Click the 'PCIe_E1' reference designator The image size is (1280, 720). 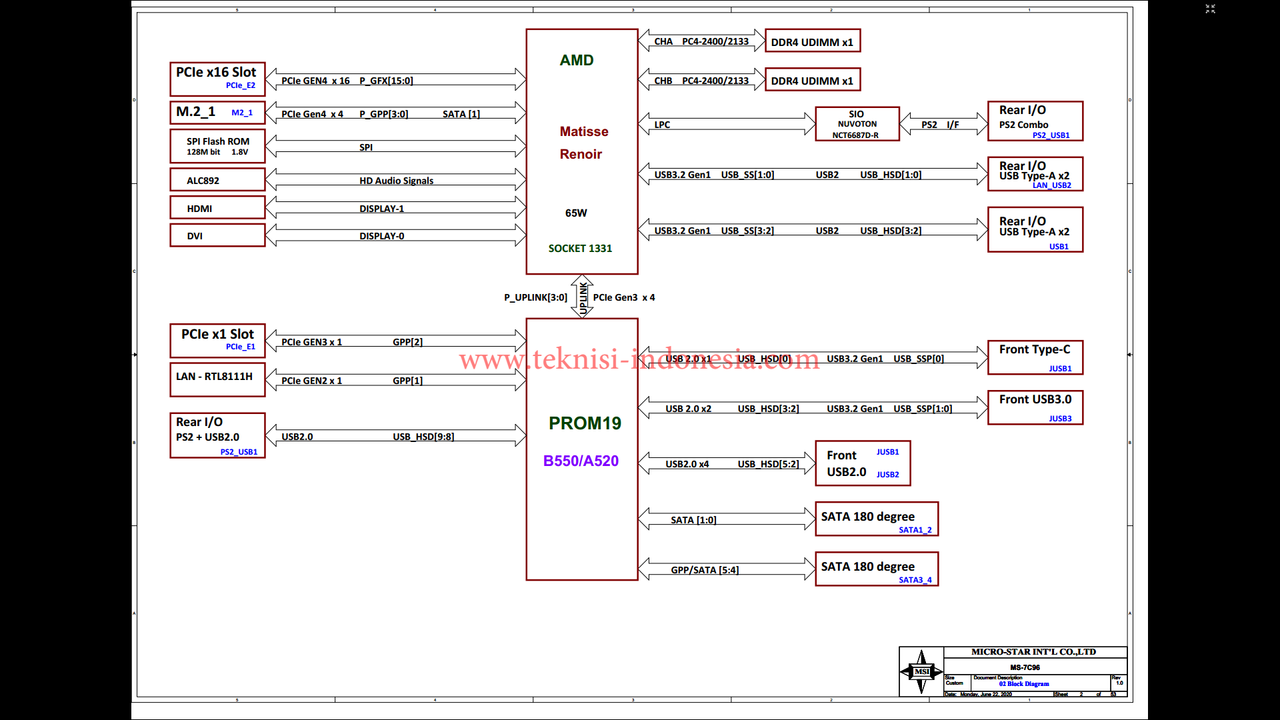(240, 347)
